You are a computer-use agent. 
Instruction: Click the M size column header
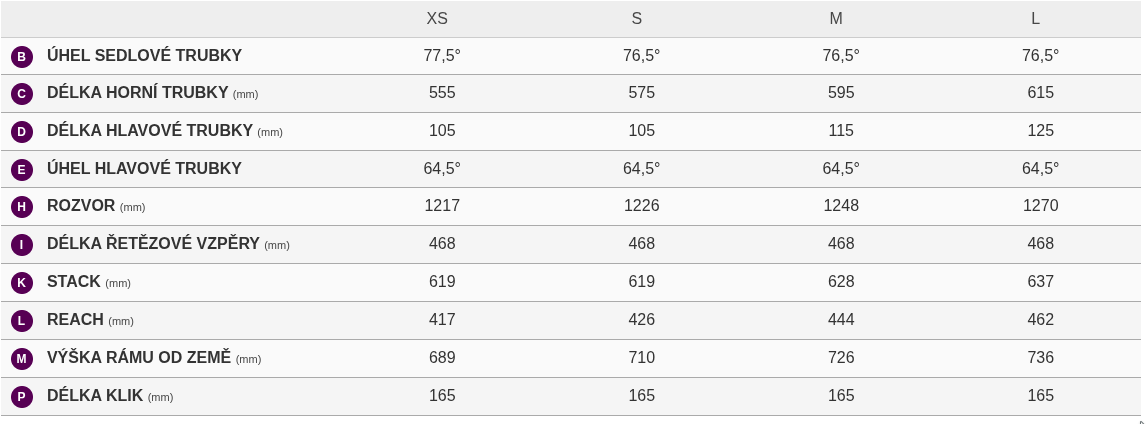(836, 19)
